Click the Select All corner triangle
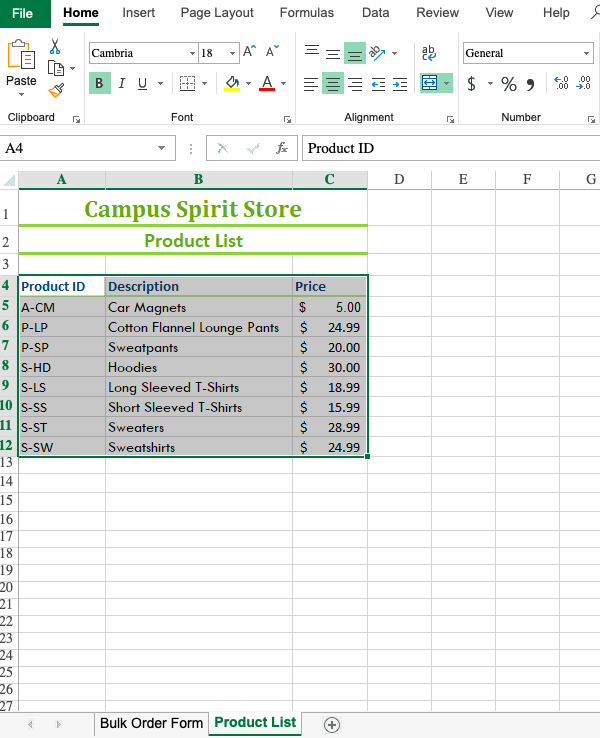Viewport: 600px width, 738px height. pyautogui.click(x=9, y=180)
